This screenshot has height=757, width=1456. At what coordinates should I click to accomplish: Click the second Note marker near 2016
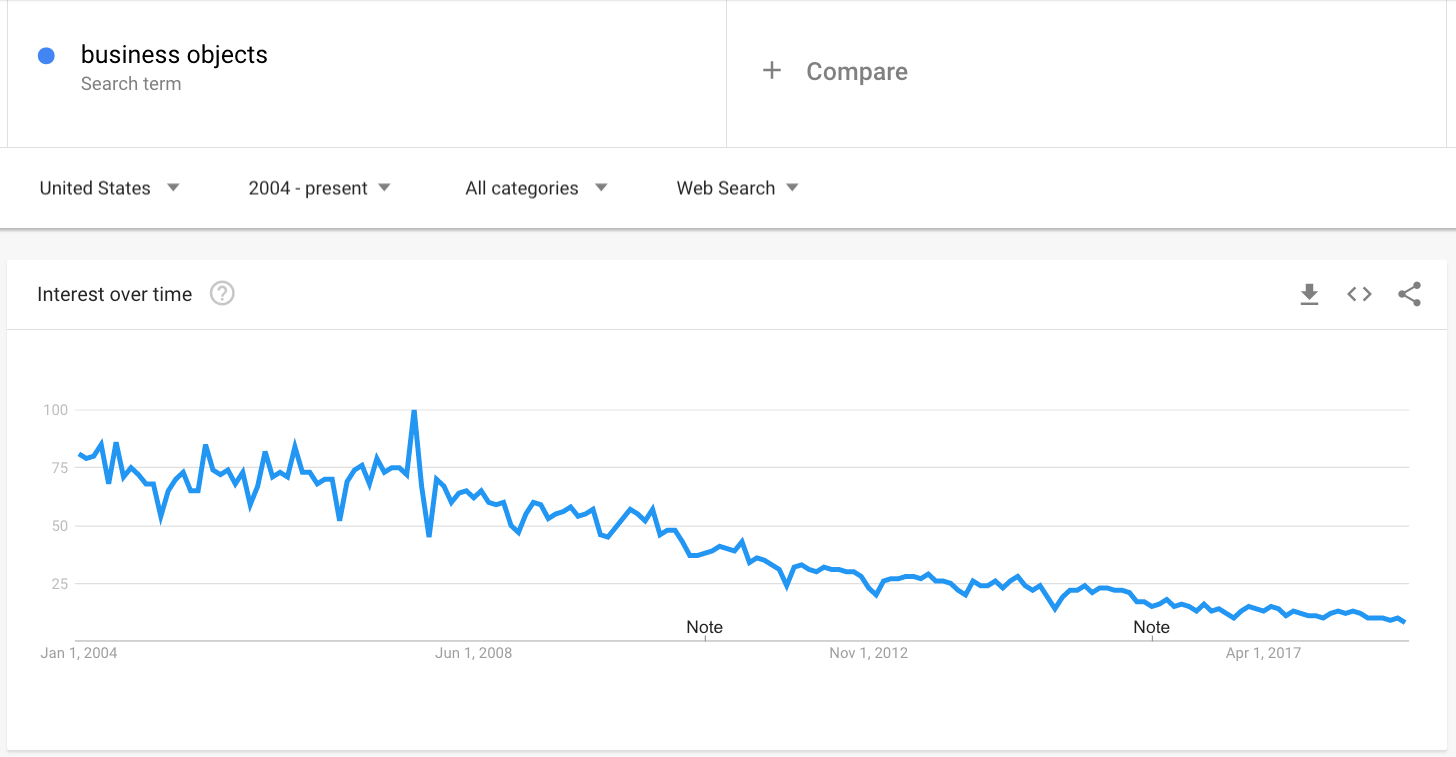(1151, 627)
